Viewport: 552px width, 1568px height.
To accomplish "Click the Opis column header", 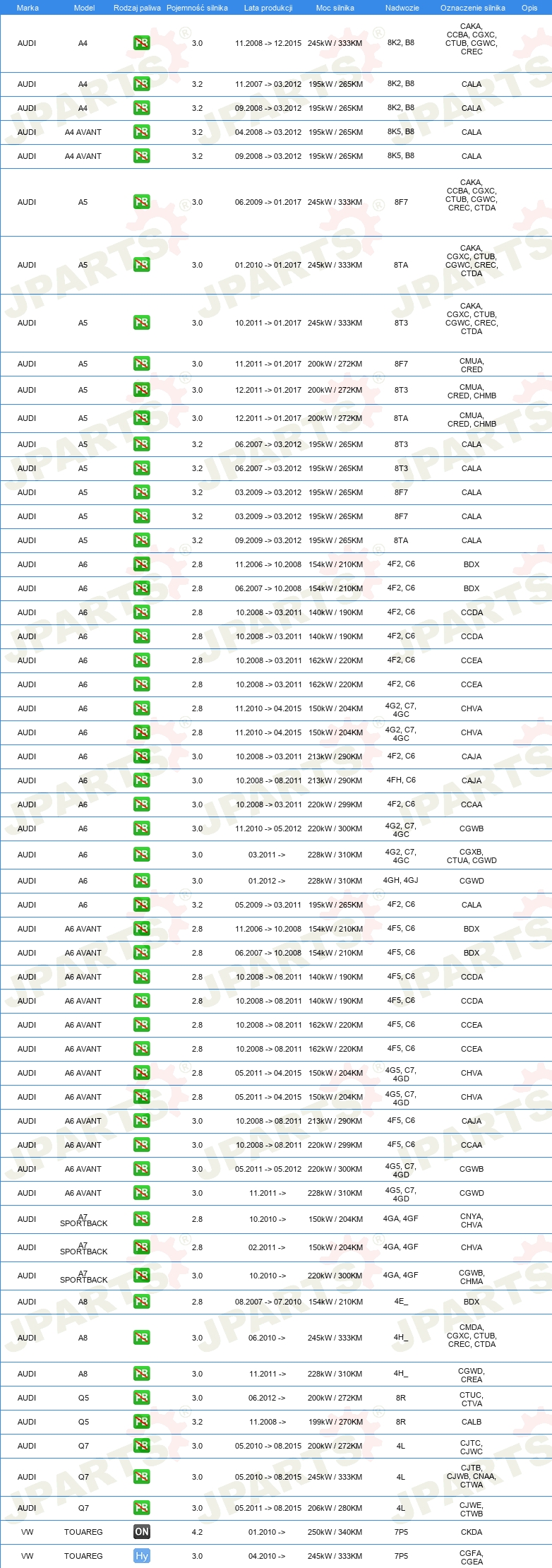I will point(529,8).
